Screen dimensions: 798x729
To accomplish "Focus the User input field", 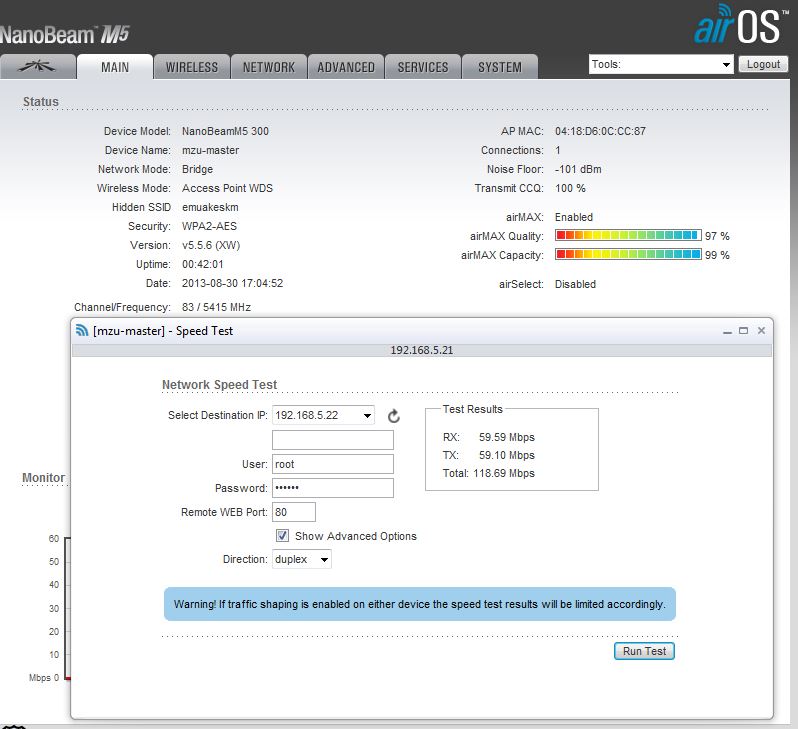I will (x=332, y=464).
